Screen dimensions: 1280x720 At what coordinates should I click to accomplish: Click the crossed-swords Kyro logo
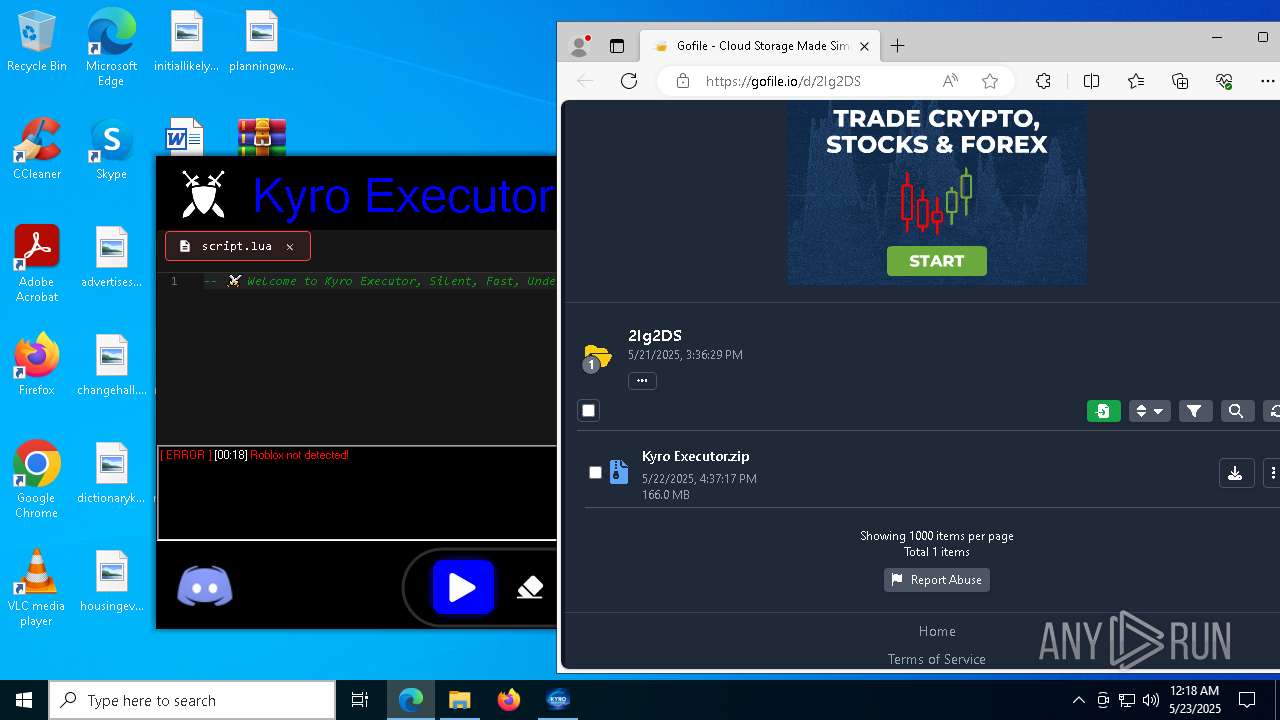203,194
